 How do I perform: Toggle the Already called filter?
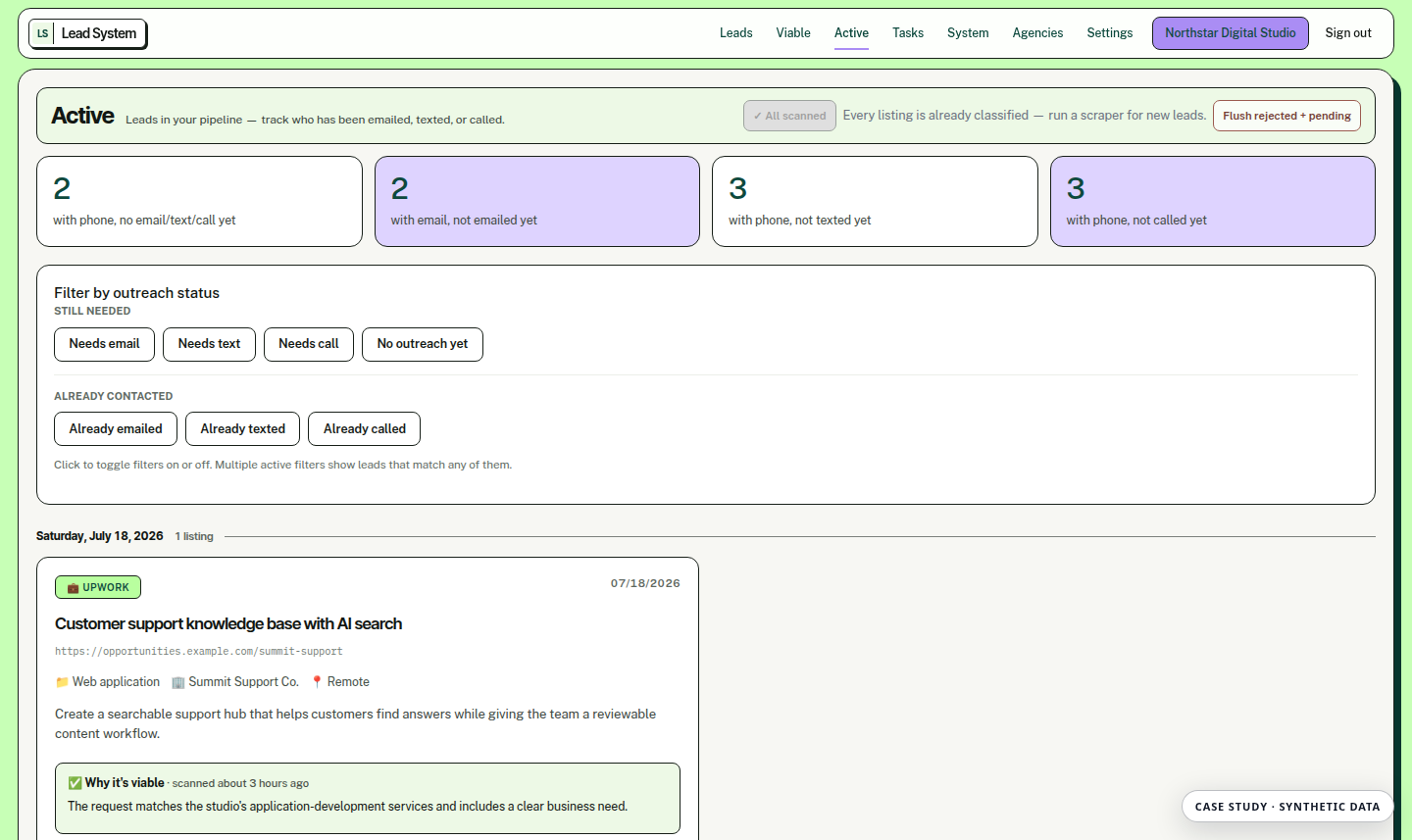click(365, 429)
